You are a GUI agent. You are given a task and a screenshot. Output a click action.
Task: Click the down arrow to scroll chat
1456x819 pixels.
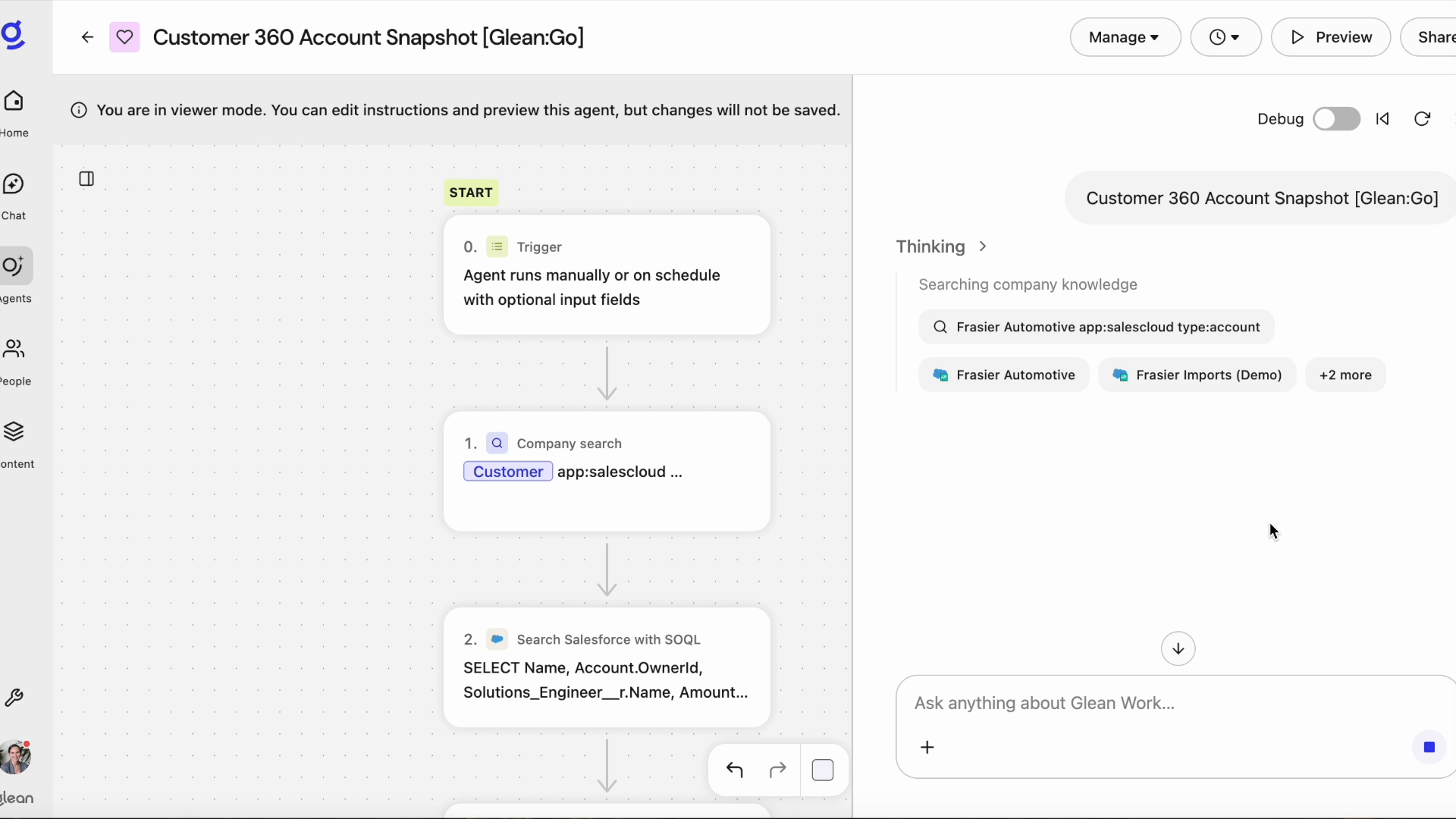[1178, 649]
